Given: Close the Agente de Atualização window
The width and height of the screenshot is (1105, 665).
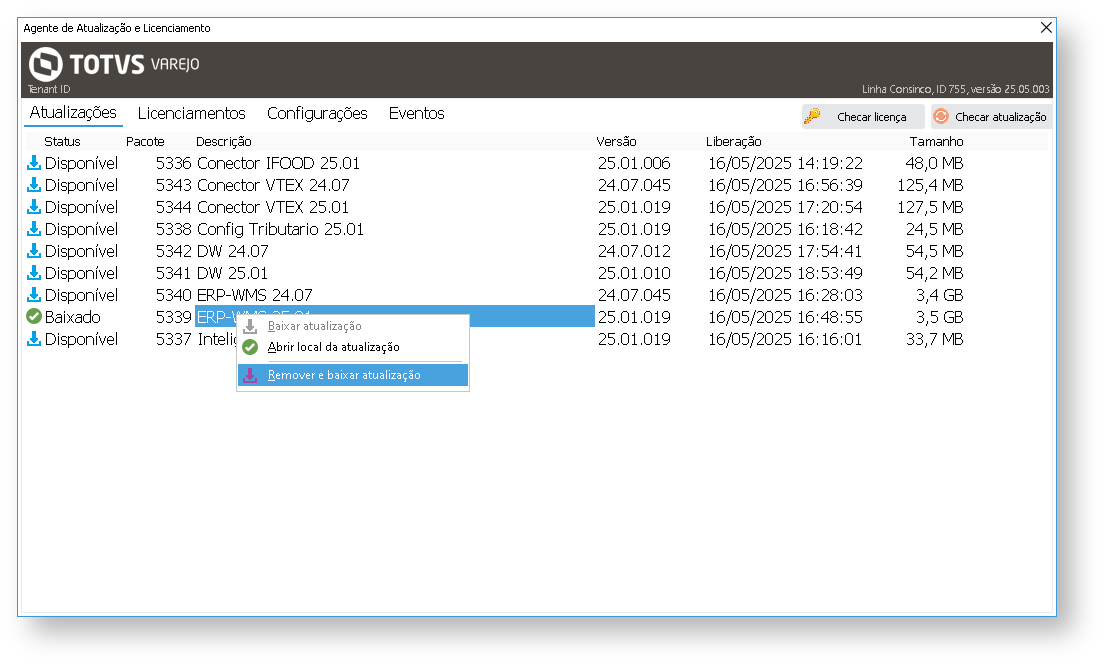Looking at the screenshot, I should (x=1047, y=27).
